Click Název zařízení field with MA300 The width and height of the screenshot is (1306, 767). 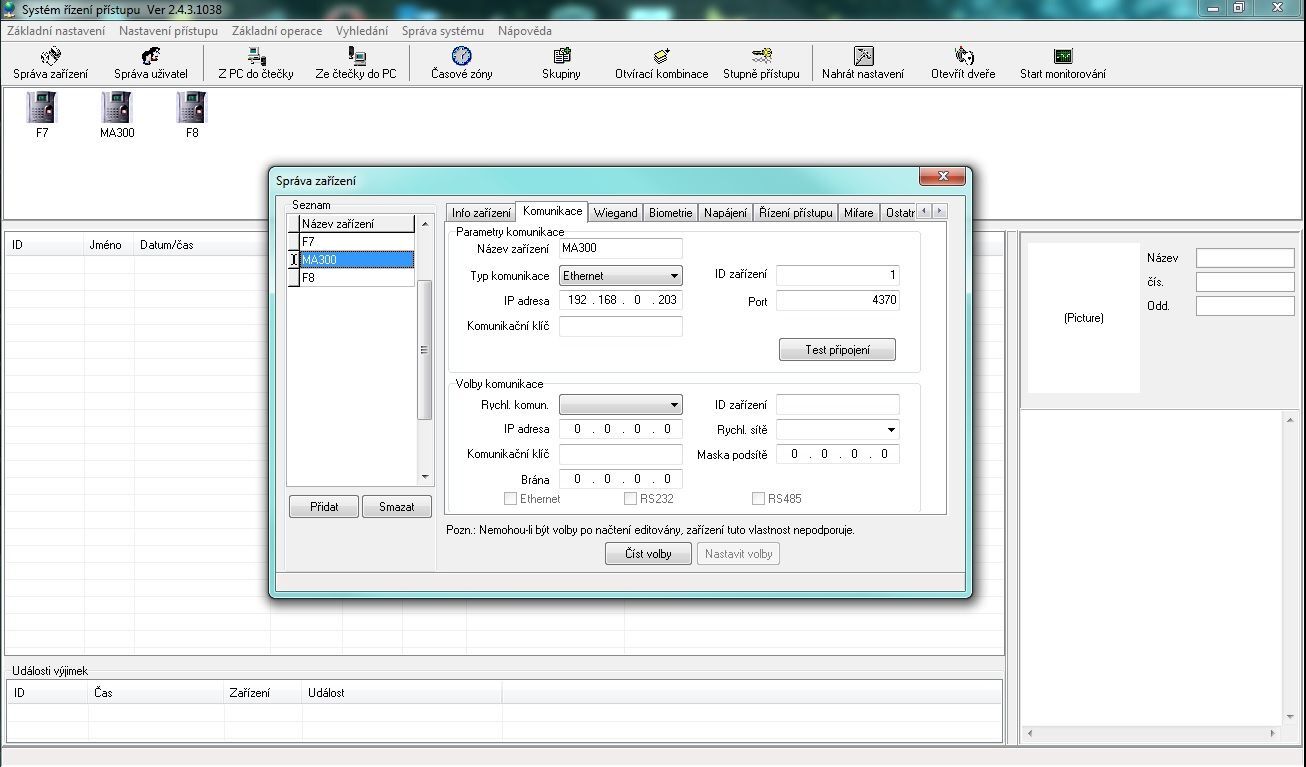[621, 248]
